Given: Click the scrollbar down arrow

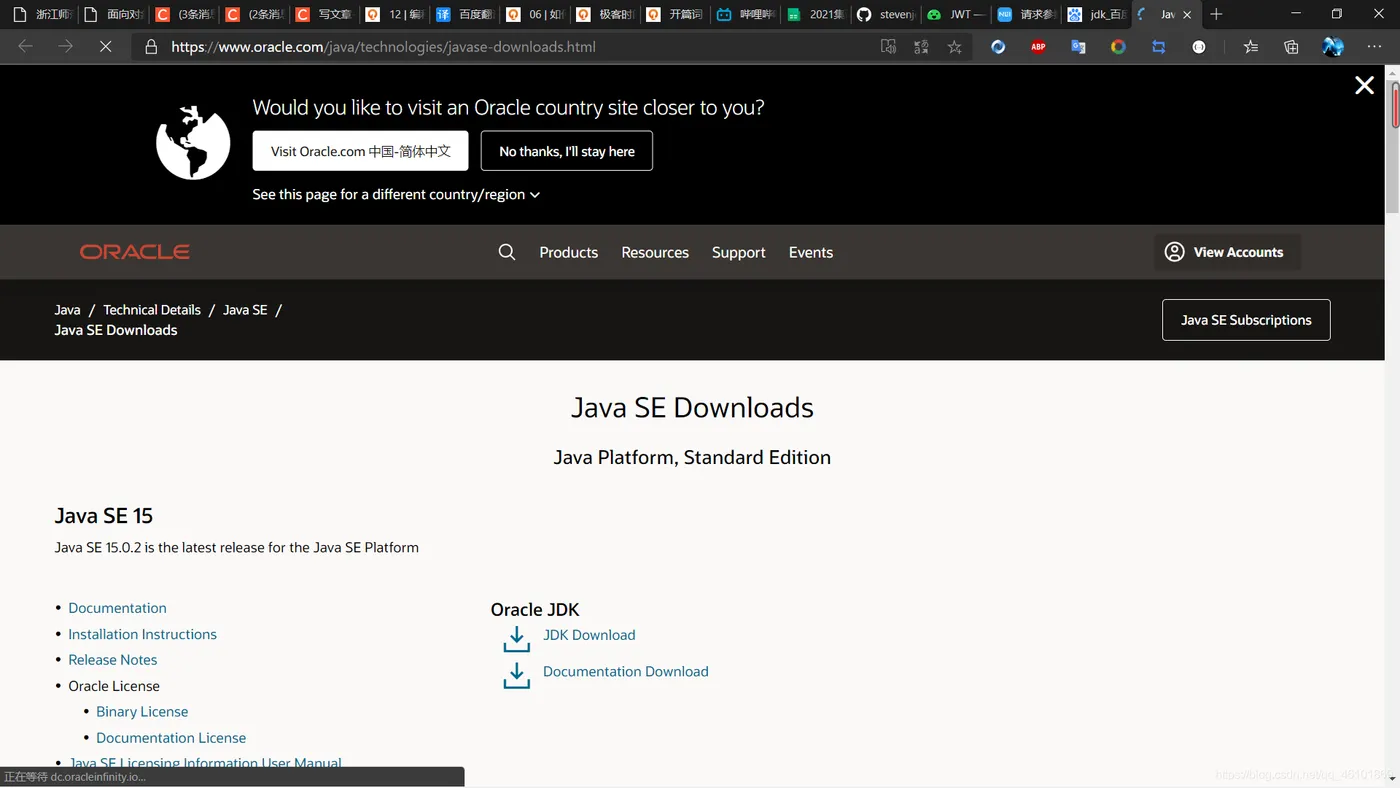Looking at the screenshot, I should click(x=1392, y=778).
